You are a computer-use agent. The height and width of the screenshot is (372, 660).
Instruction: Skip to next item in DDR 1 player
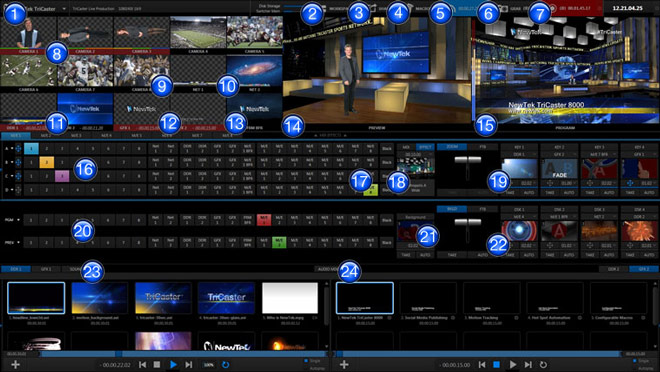pyautogui.click(x=189, y=364)
